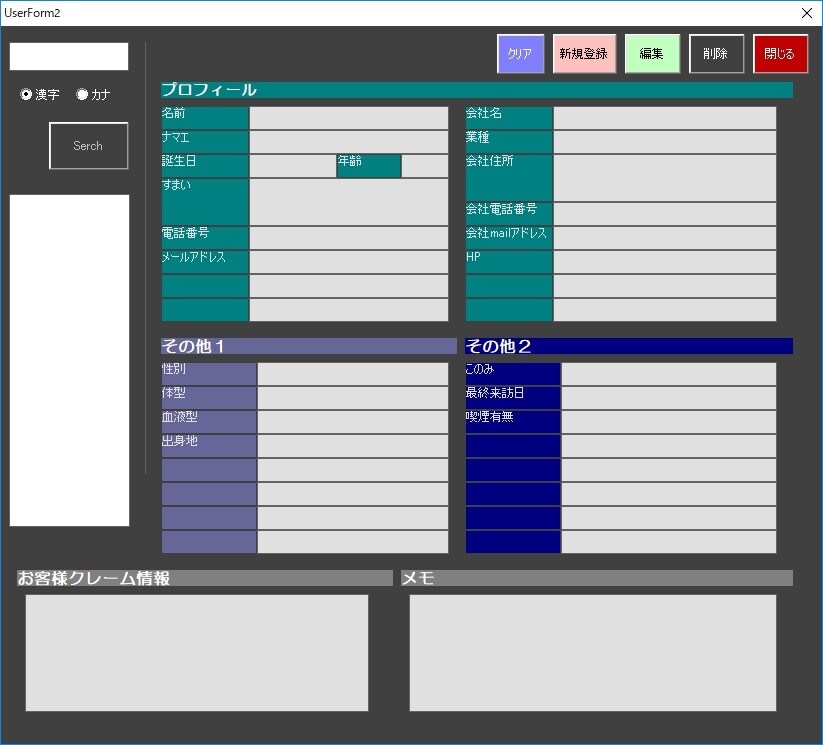Click the 会社名 label
The width and height of the screenshot is (823, 745).
(509, 118)
